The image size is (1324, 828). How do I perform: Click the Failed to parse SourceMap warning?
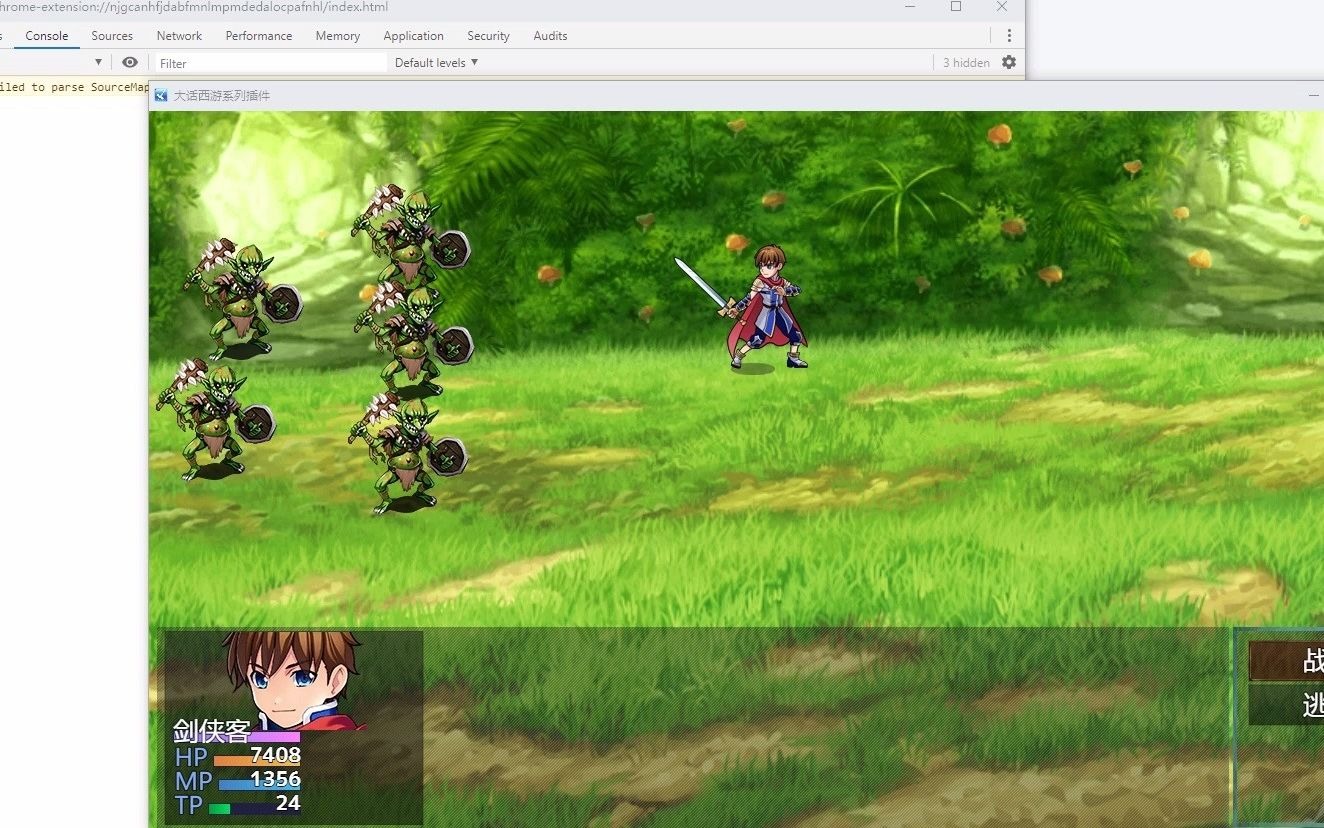coord(74,87)
